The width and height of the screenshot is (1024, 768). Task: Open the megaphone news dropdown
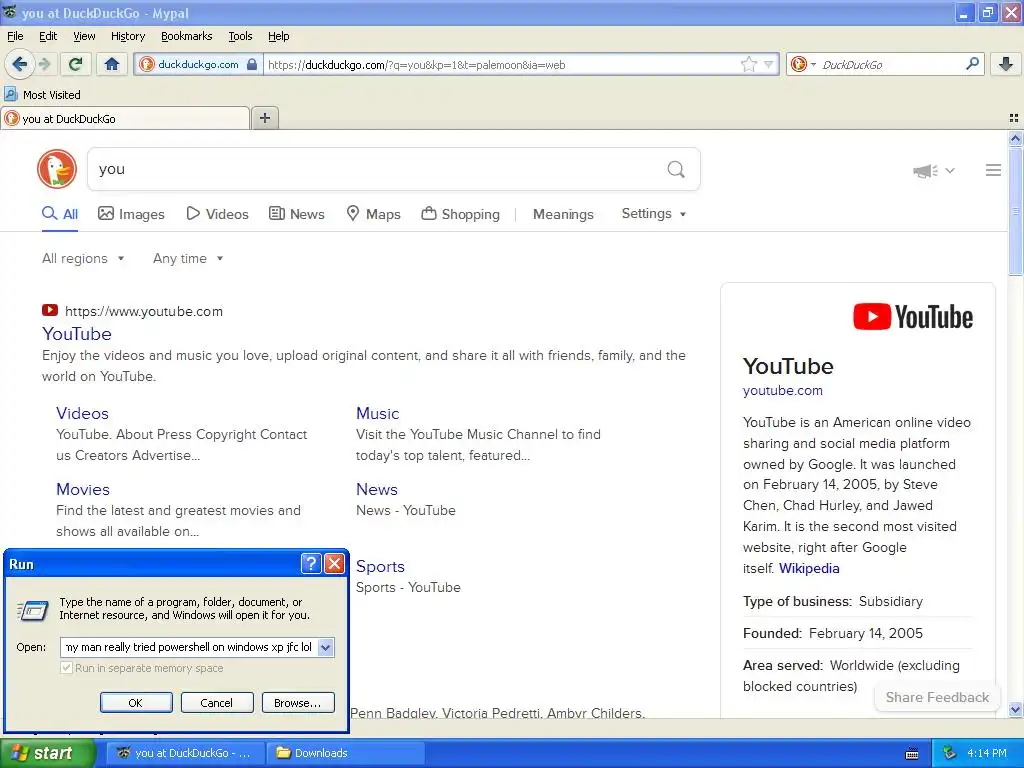click(934, 171)
